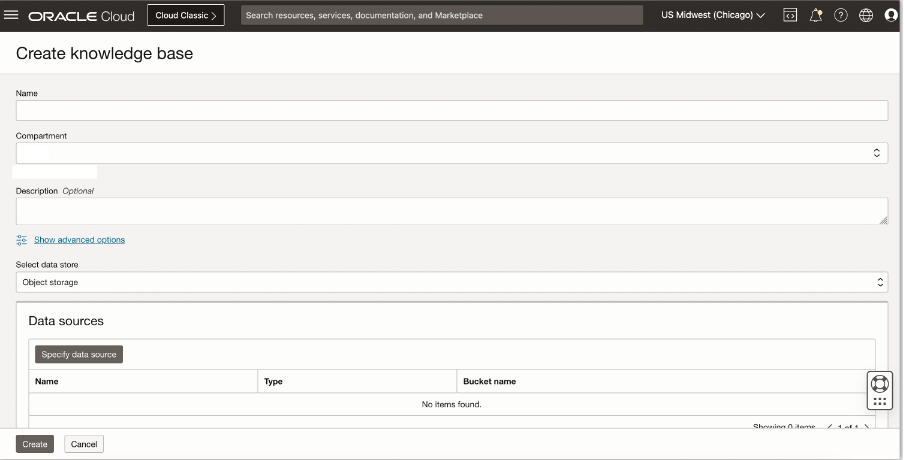
Task: Open the Select data store dropdown
Action: 451,282
